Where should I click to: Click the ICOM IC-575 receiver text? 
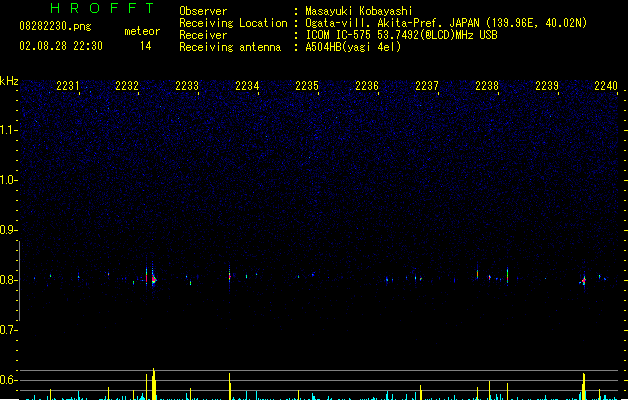(401, 35)
